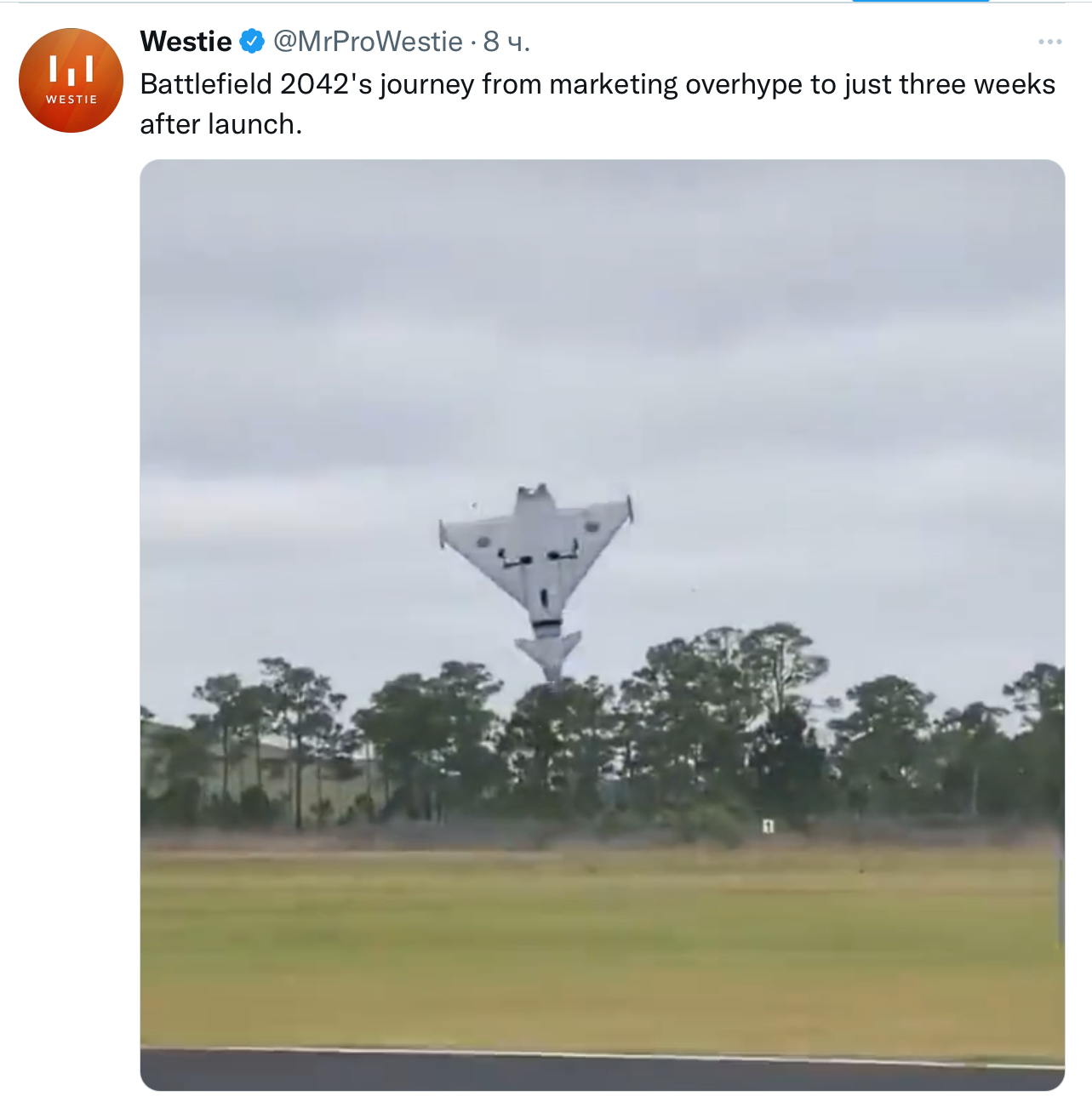Open the three-dot more options menu
Screen dimensions: 1092x1096
tap(1049, 42)
